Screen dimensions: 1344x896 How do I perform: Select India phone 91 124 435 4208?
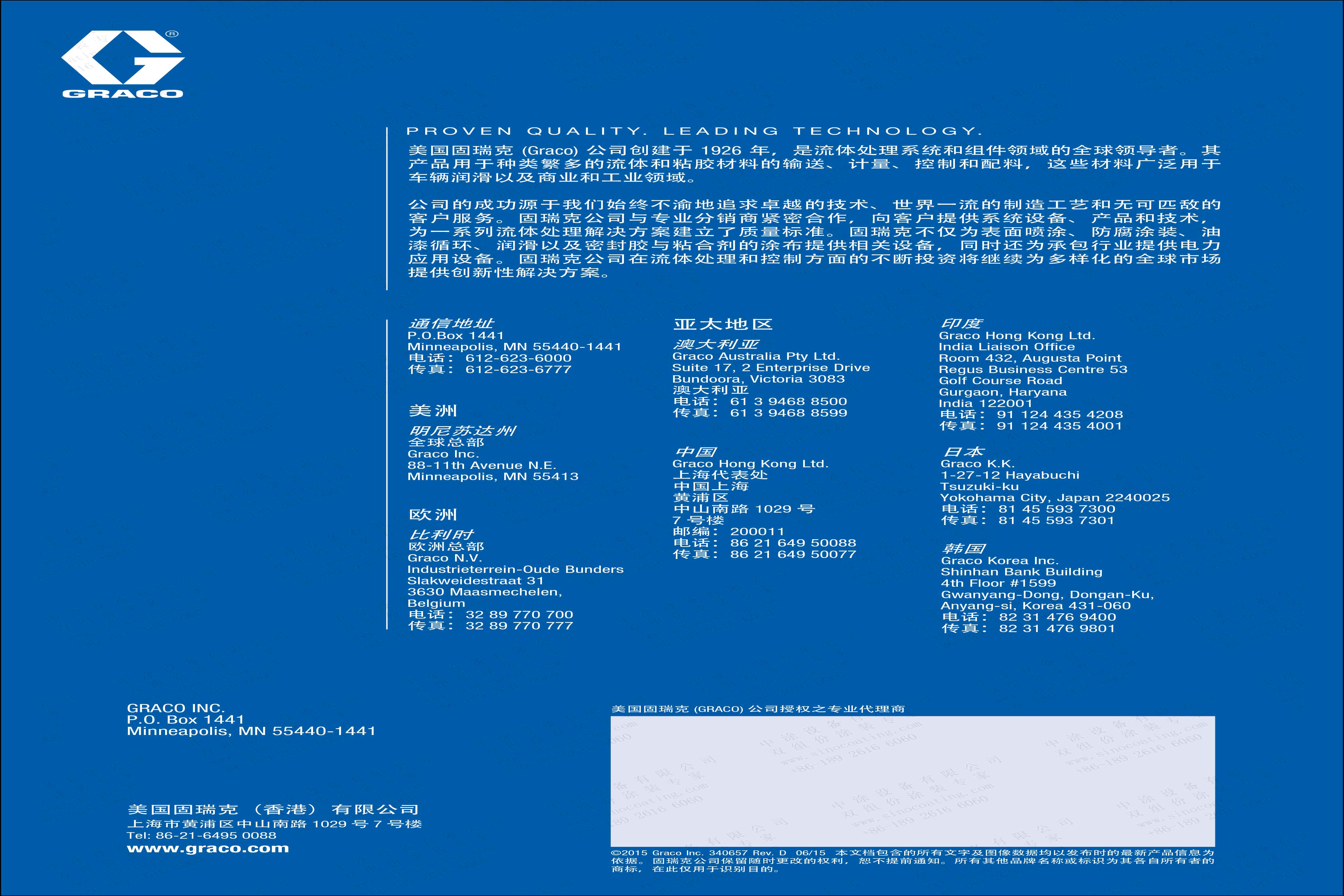(1060, 415)
